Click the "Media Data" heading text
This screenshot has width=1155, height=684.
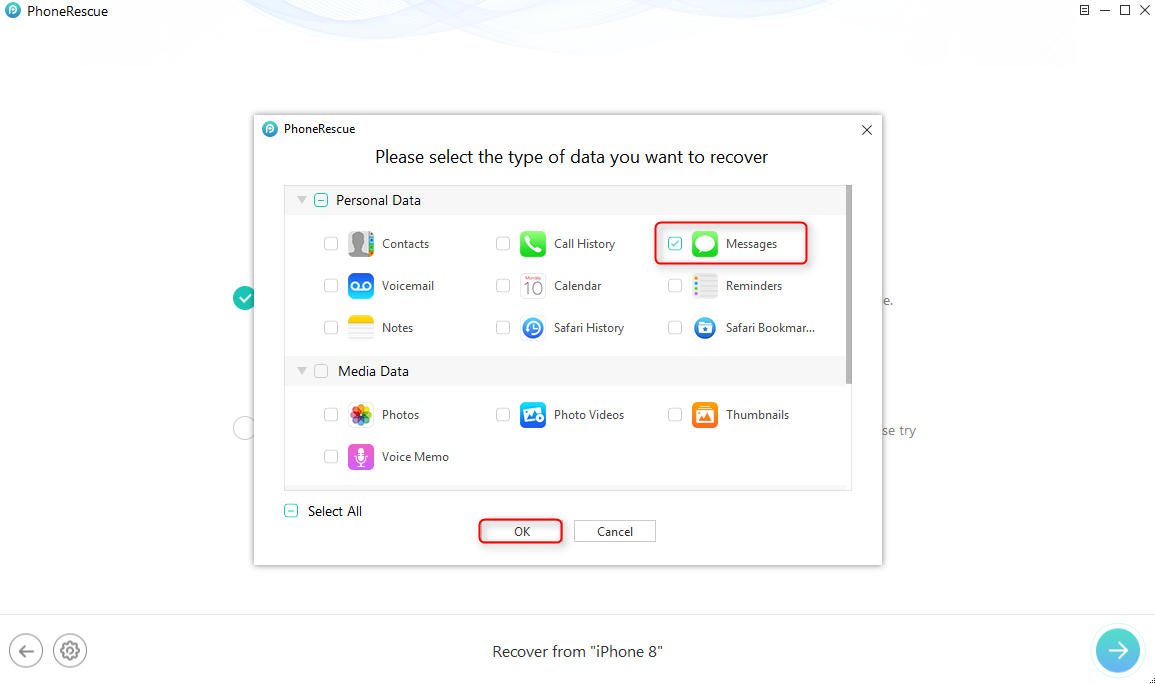point(373,371)
